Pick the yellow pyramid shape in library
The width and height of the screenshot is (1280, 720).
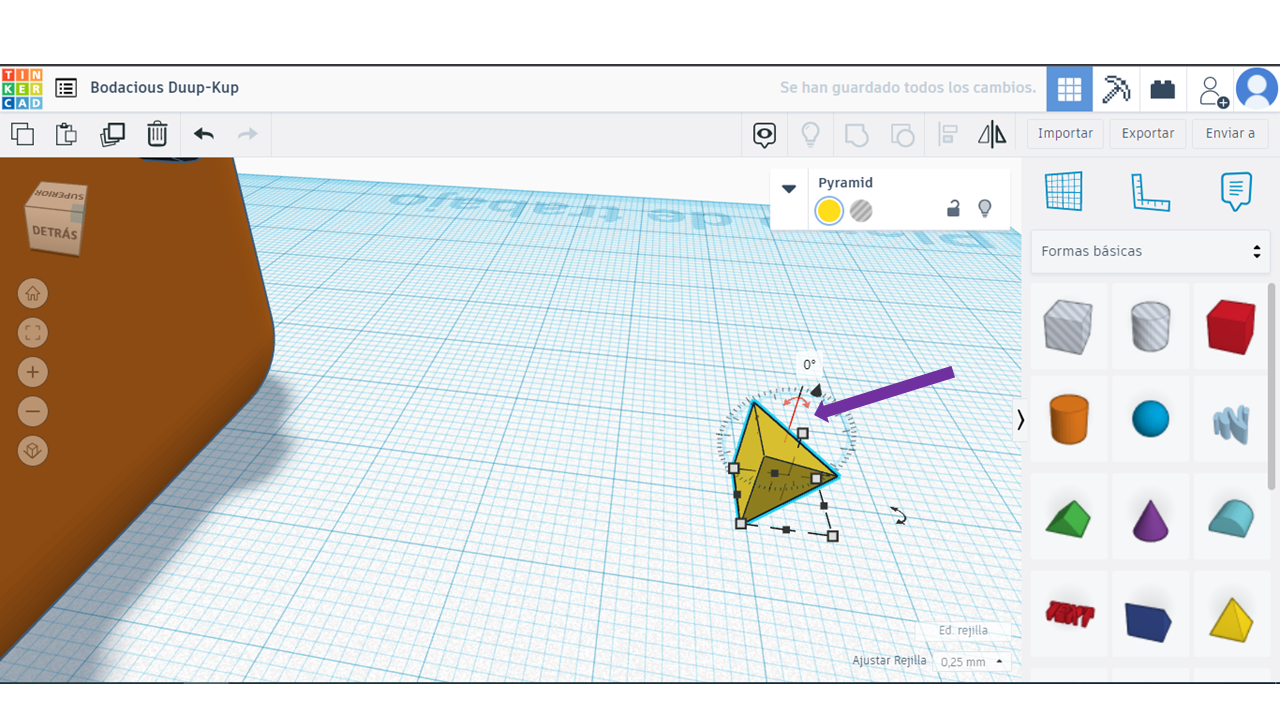[1231, 618]
